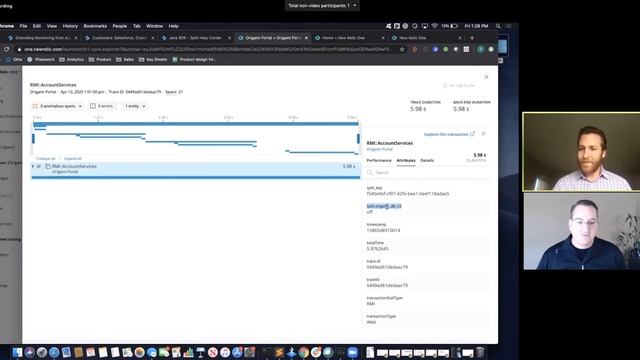Click the left handle of the trace minimap
Image resolution: width=640 pixels, height=360 pixels.
[x=33, y=138]
